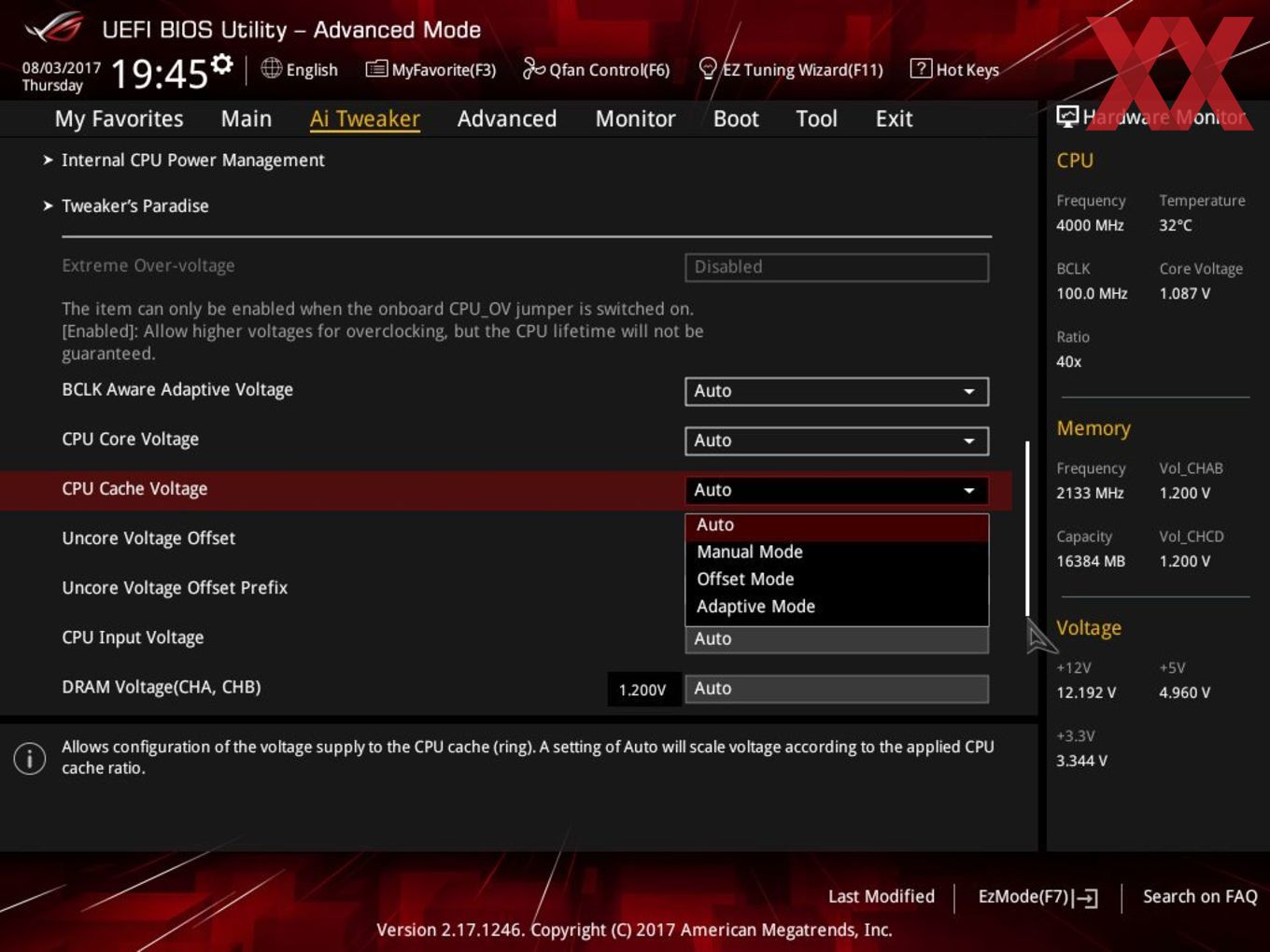Click the globe language icon
This screenshot has width=1270, height=952.
click(x=271, y=68)
